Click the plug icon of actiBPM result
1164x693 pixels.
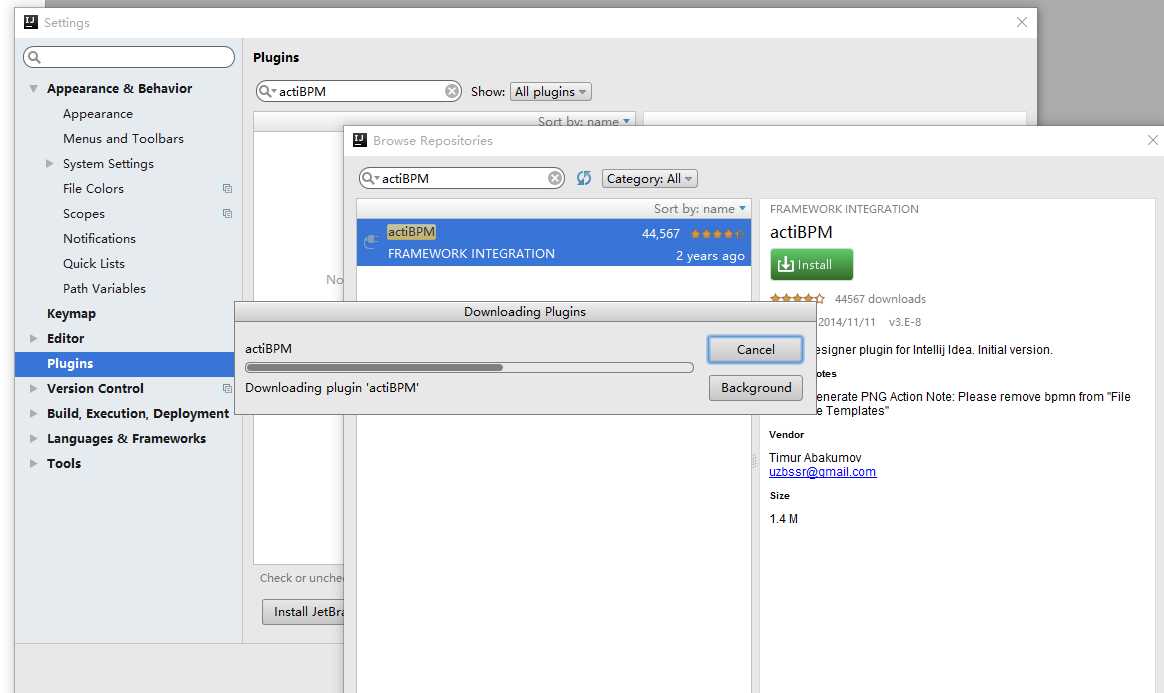(x=371, y=242)
